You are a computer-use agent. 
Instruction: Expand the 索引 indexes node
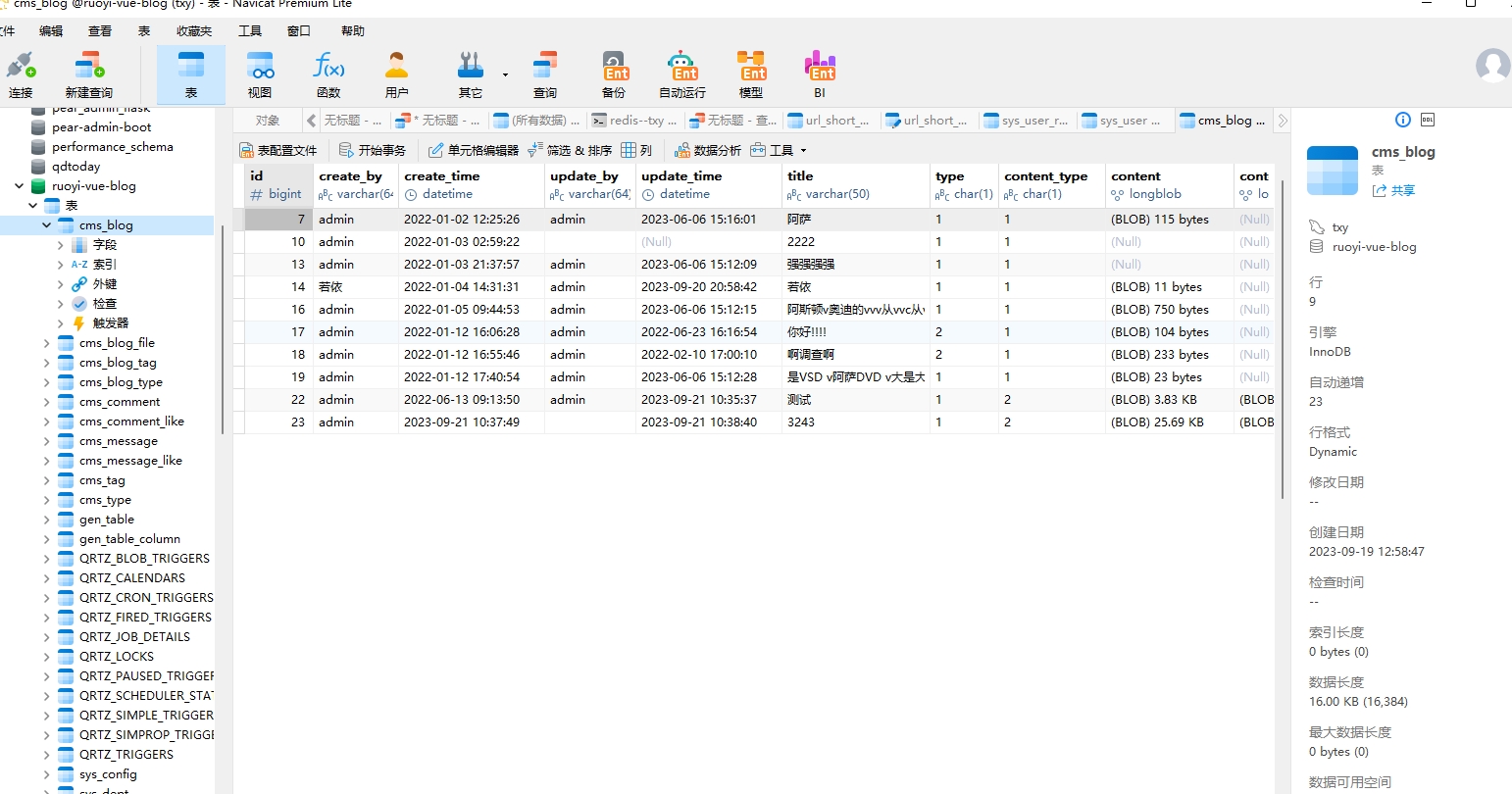[x=60, y=264]
